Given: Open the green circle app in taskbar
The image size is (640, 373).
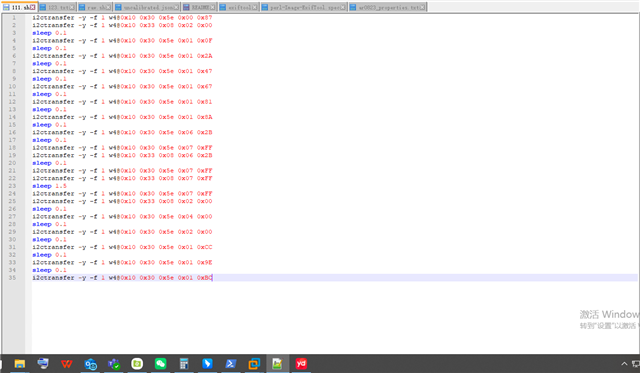Looking at the screenshot, I should click(x=137, y=363).
